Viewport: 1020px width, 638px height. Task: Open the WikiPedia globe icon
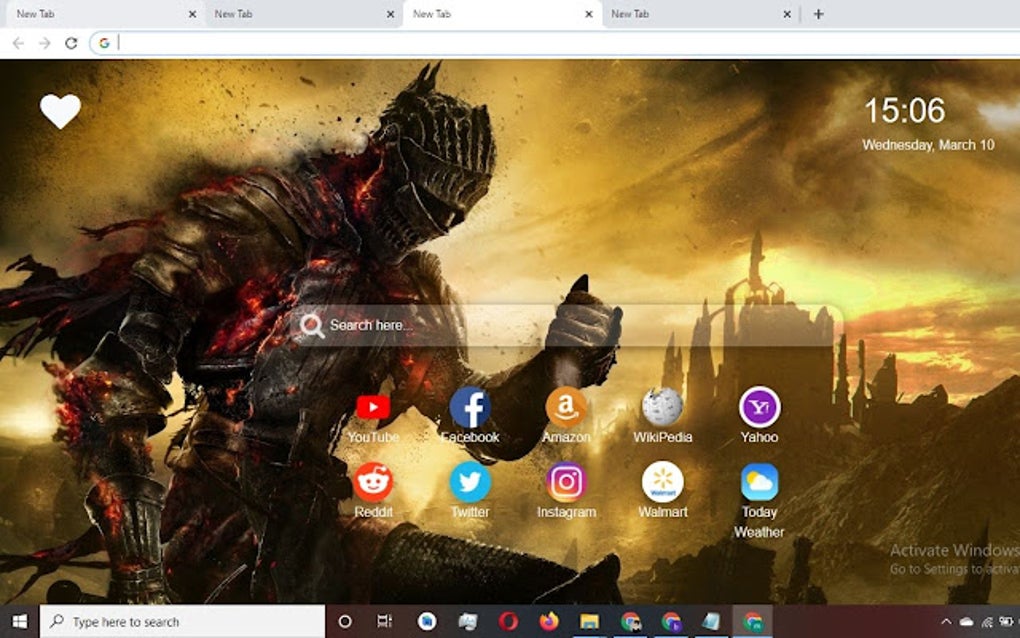(x=662, y=407)
